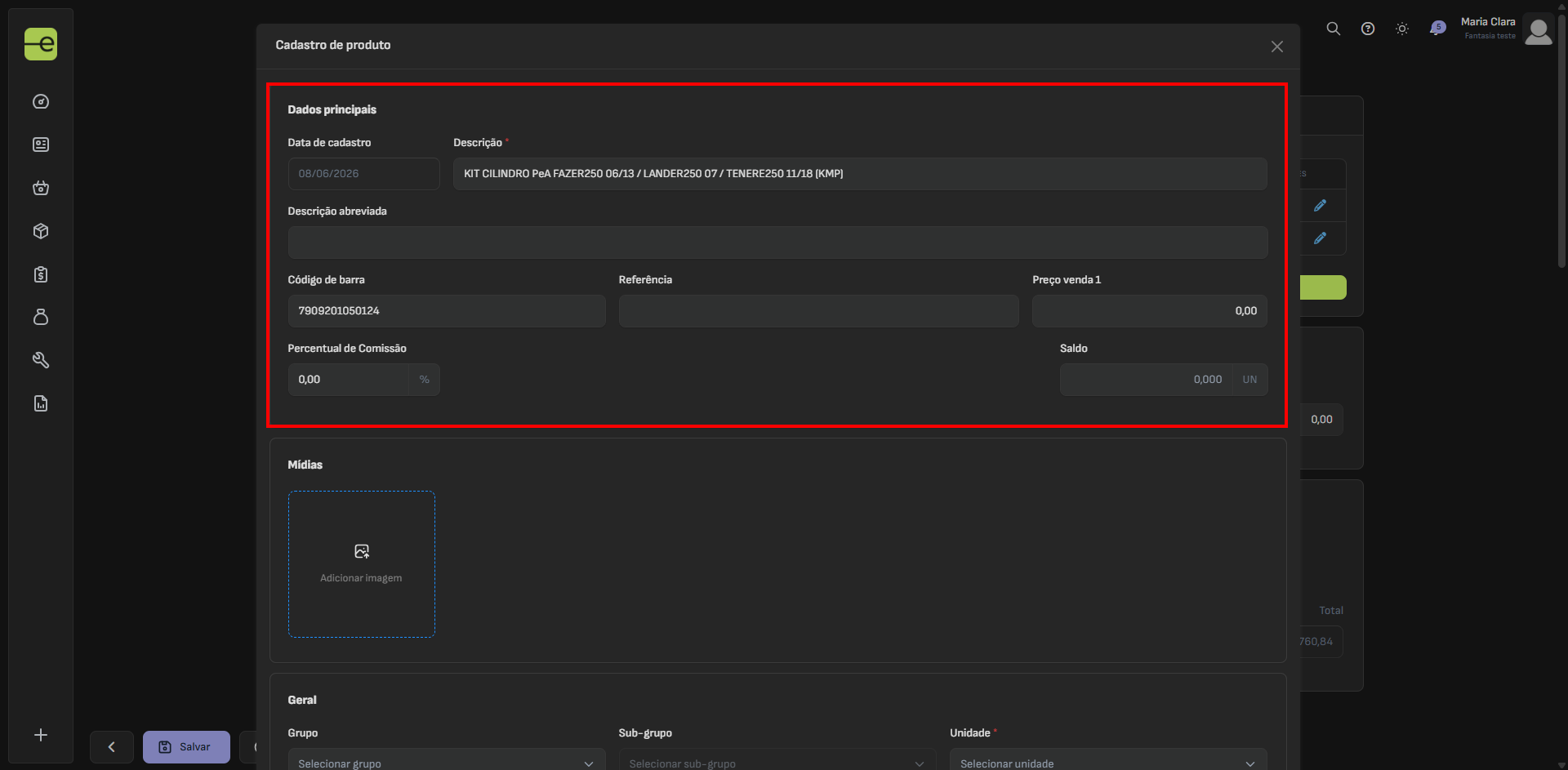Viewport: 1568px width, 770px height.
Task: Open the money bag icon in sidebar
Action: pos(41,317)
